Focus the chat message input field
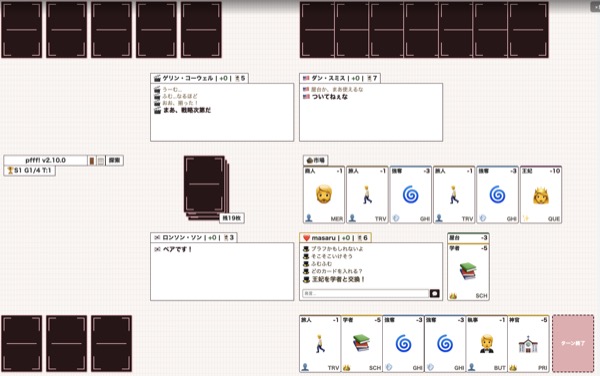The height and width of the screenshot is (376, 600). [x=365, y=293]
